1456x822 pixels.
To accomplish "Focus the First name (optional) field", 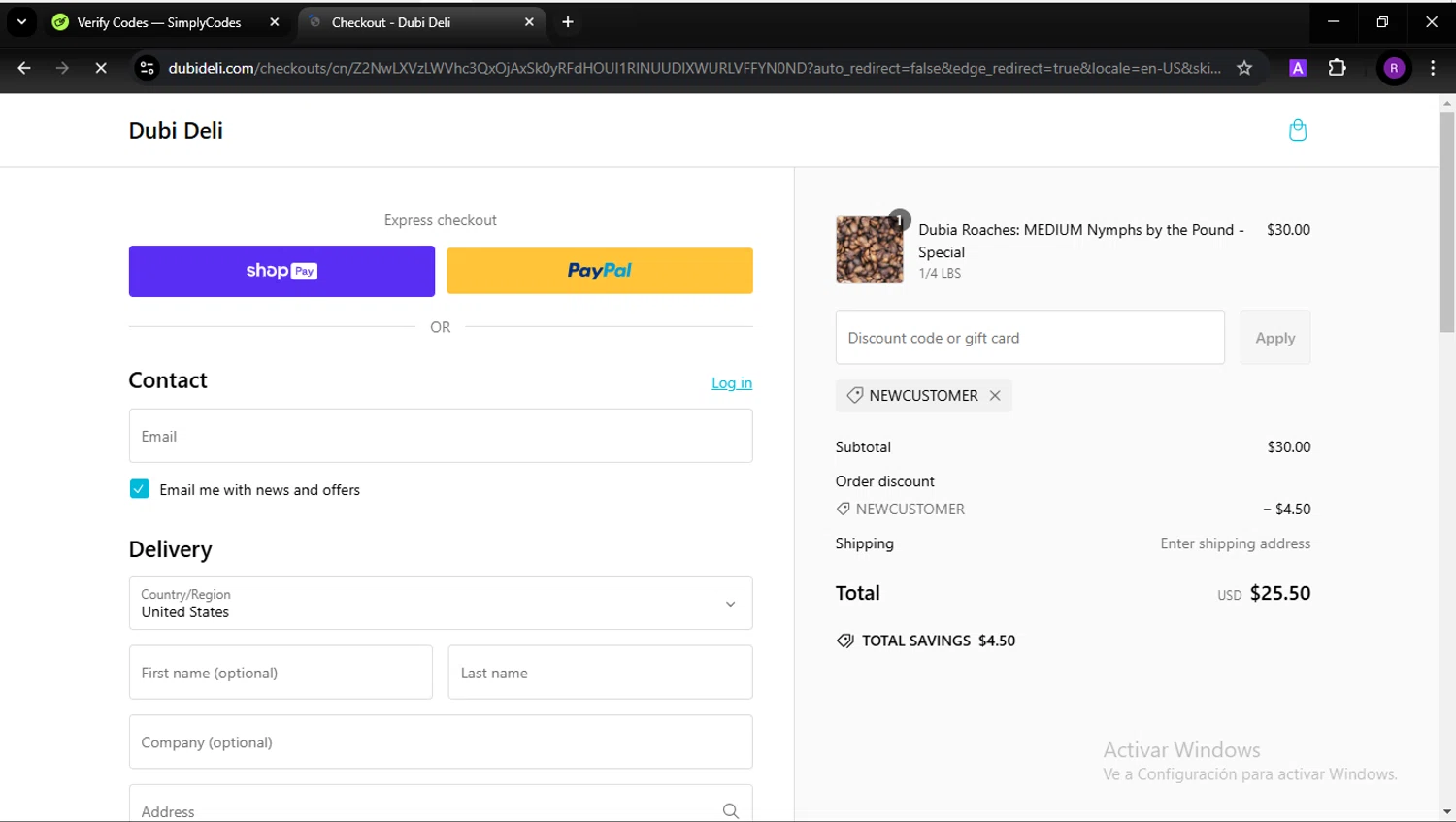I will (x=281, y=673).
